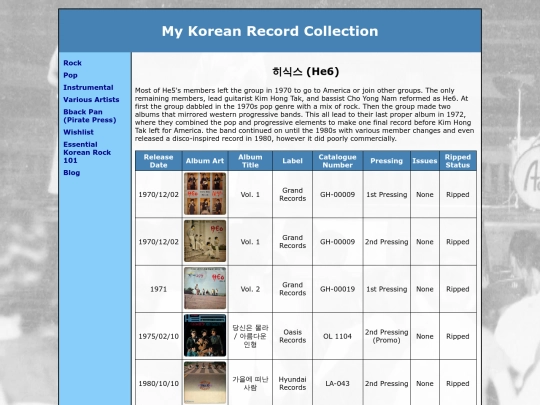
Task: Click the 가을에 떠난 사람 album title
Action: [x=250, y=383]
